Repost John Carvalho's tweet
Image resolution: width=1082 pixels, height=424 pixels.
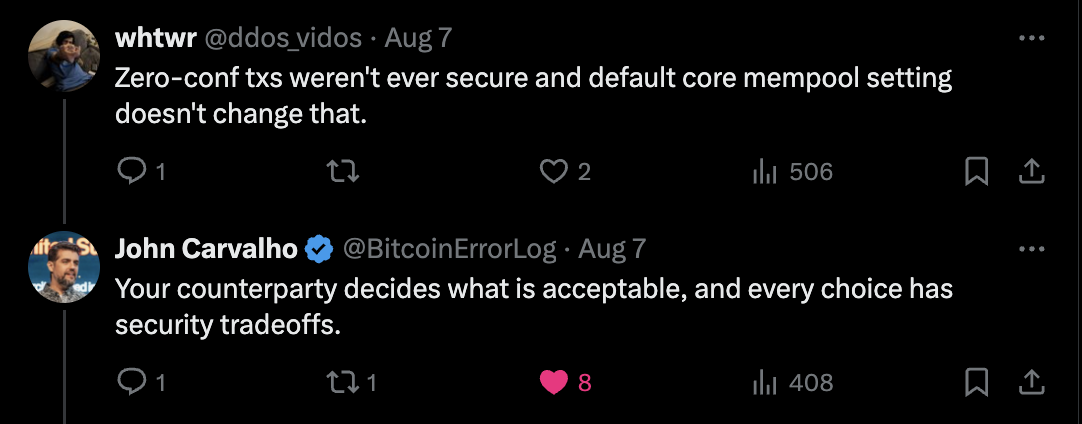(343, 381)
